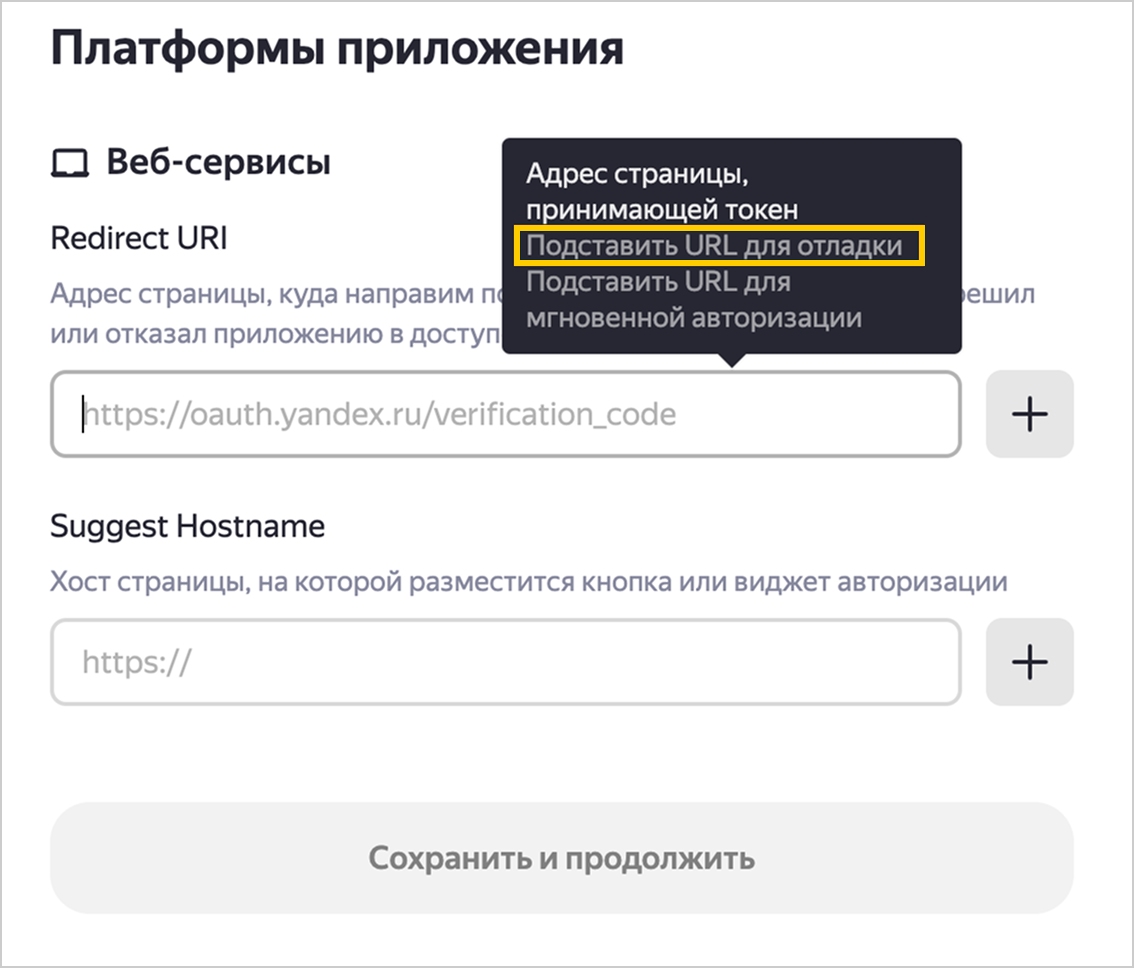Focus the Redirect URI input field
This screenshot has height=968, width=1134.
pos(506,414)
